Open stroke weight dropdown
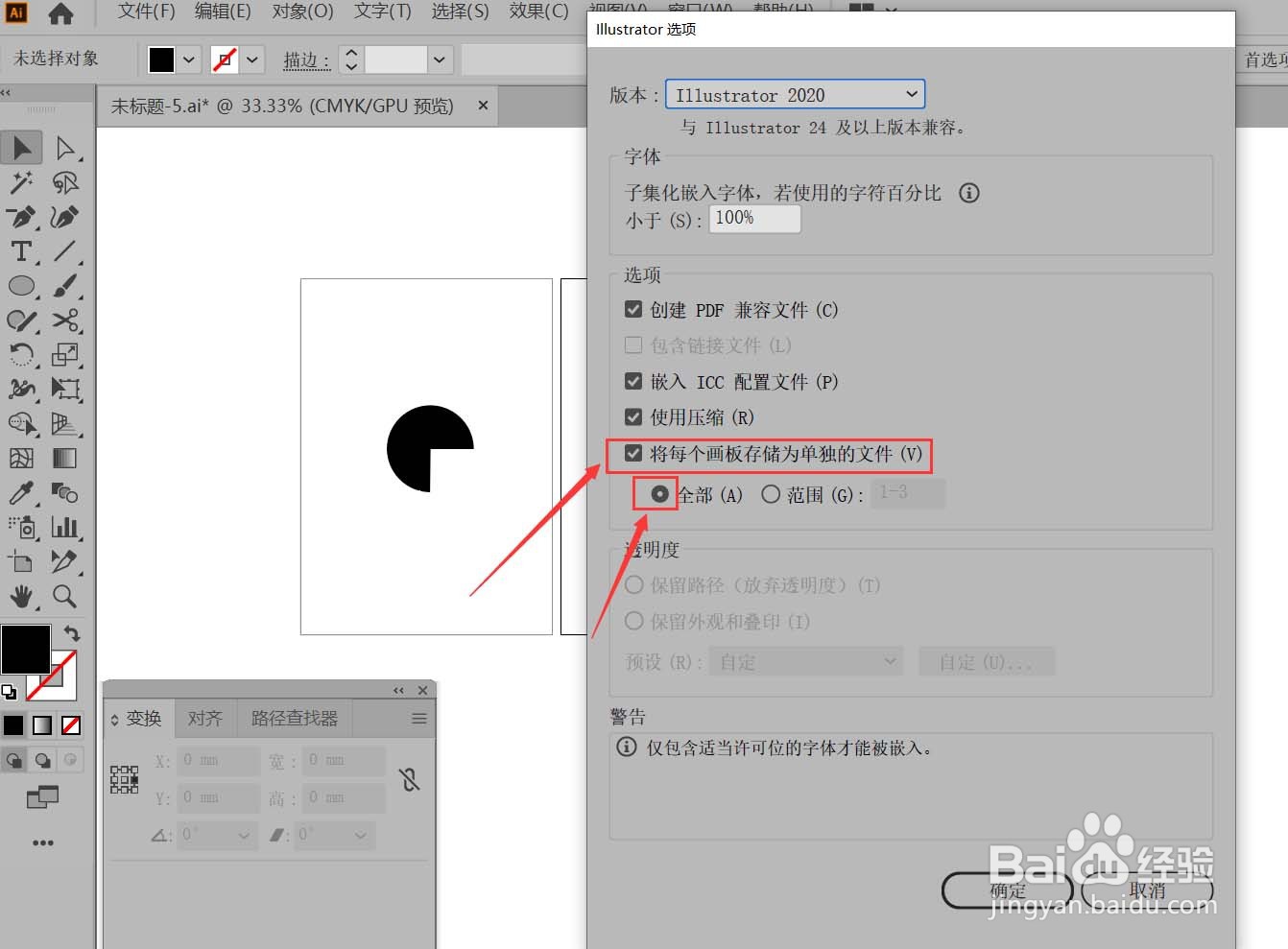Image resolution: width=1288 pixels, height=949 pixels. (440, 59)
